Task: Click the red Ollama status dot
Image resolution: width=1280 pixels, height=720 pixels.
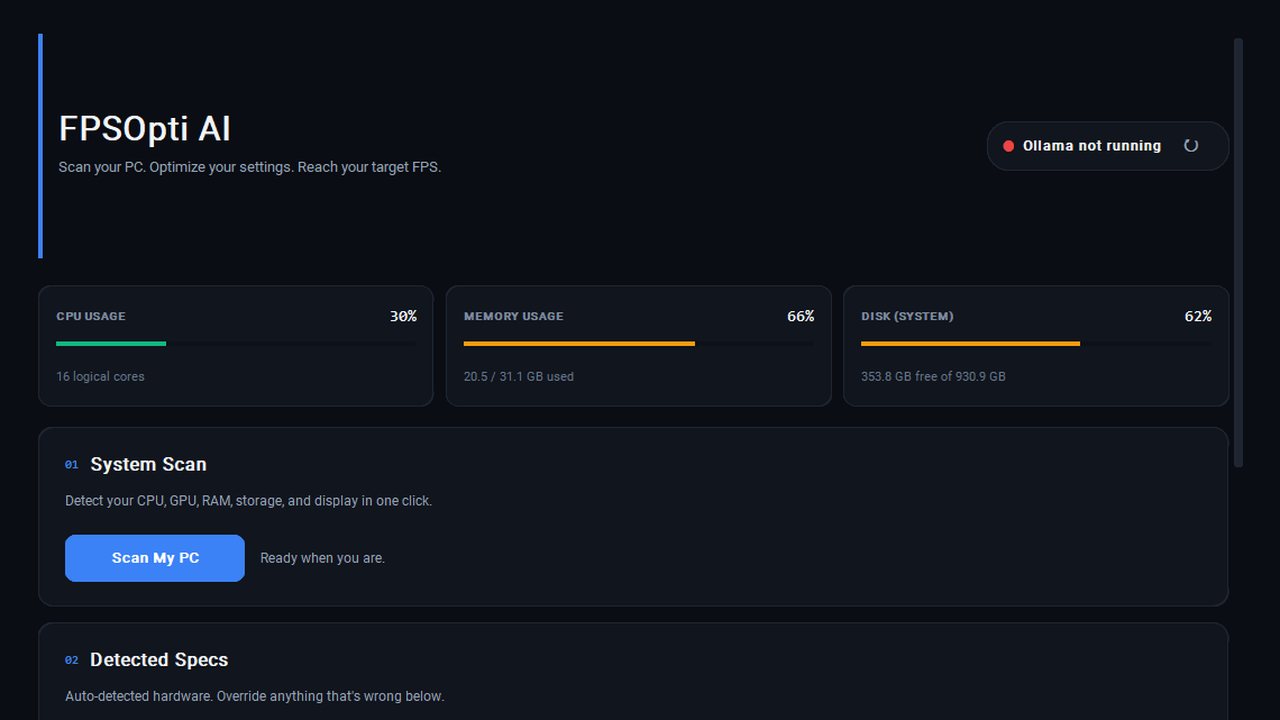Action: point(1008,146)
